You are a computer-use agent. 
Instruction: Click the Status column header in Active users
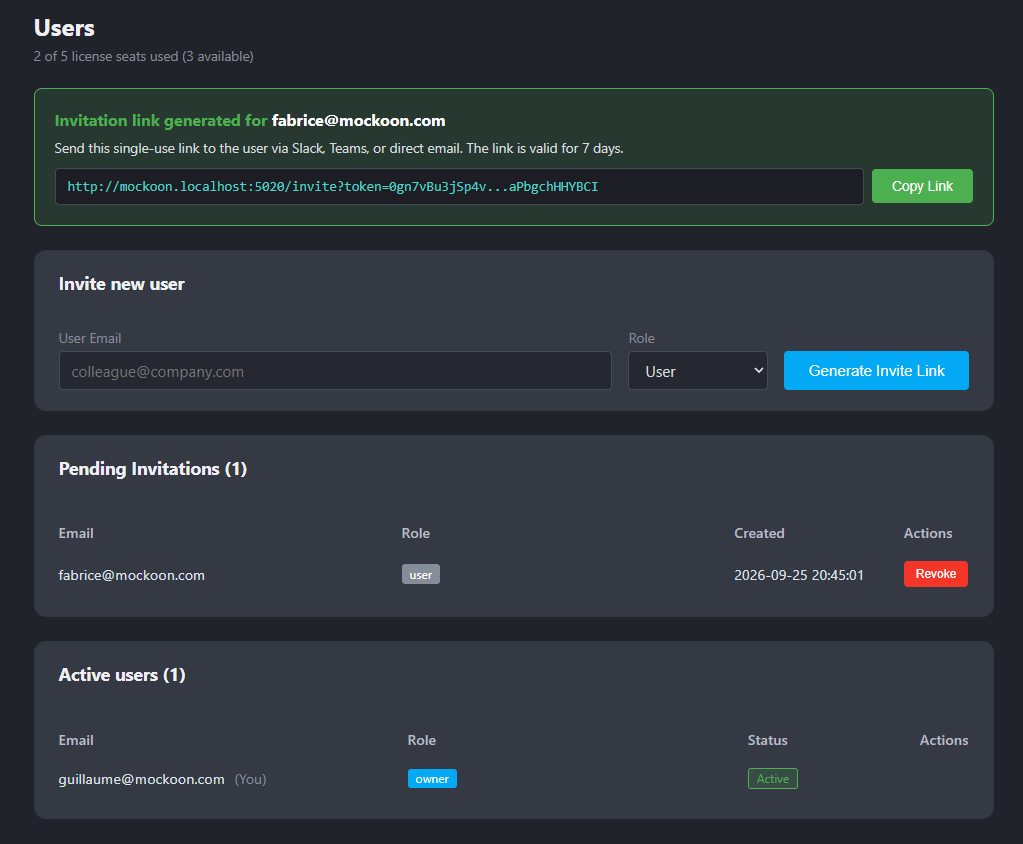tap(767, 740)
